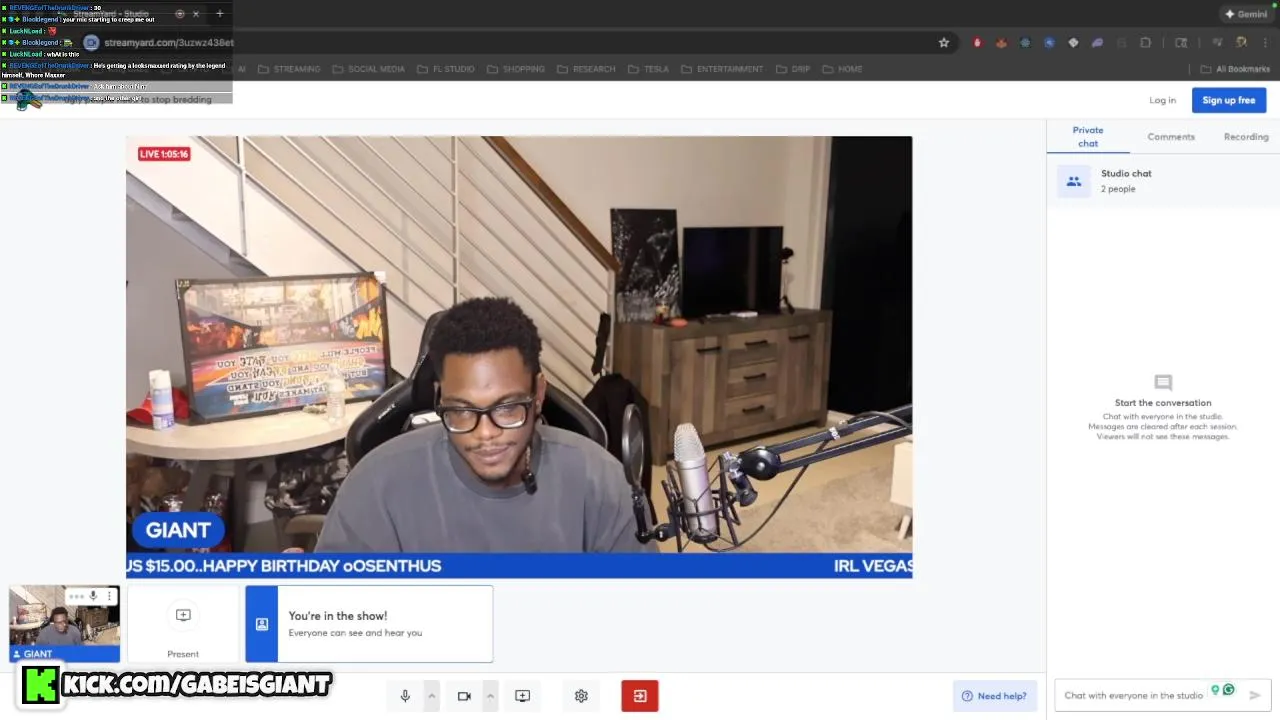Click the red extension icon in Chrome toolbar
Screen dimensions: 1280x720
pos(977,43)
